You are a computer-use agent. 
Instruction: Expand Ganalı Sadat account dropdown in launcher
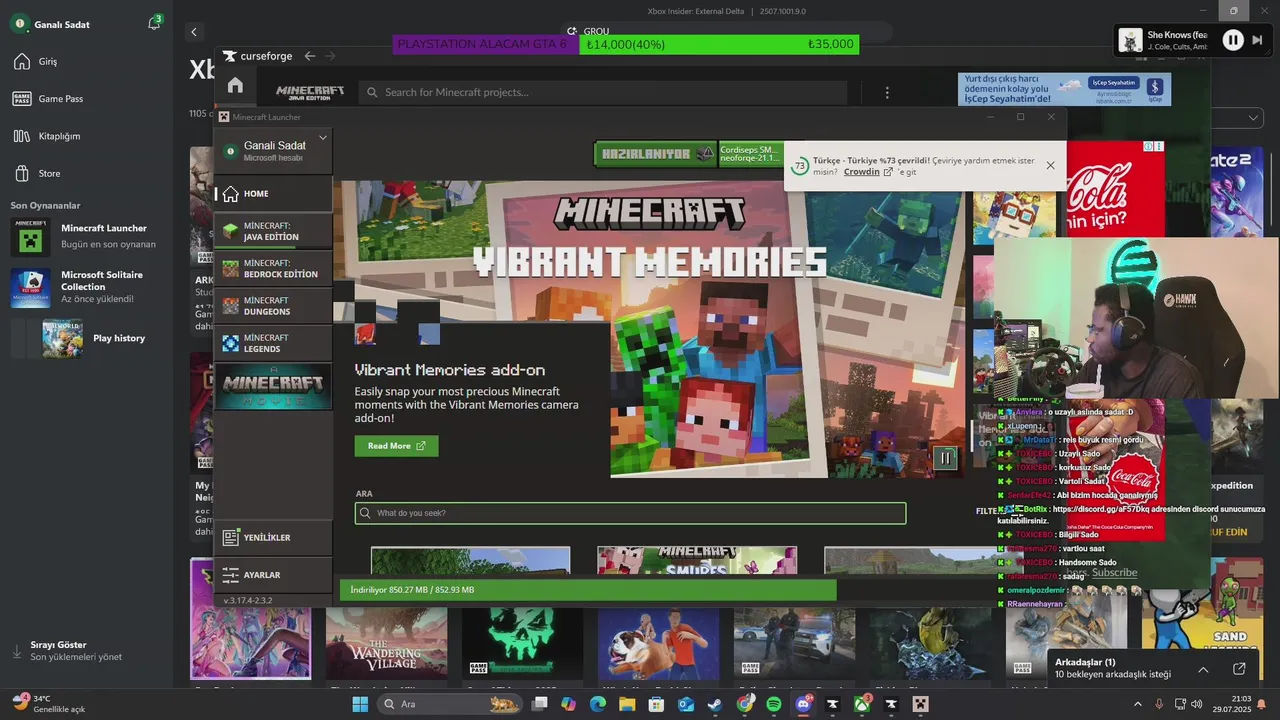pyautogui.click(x=322, y=138)
